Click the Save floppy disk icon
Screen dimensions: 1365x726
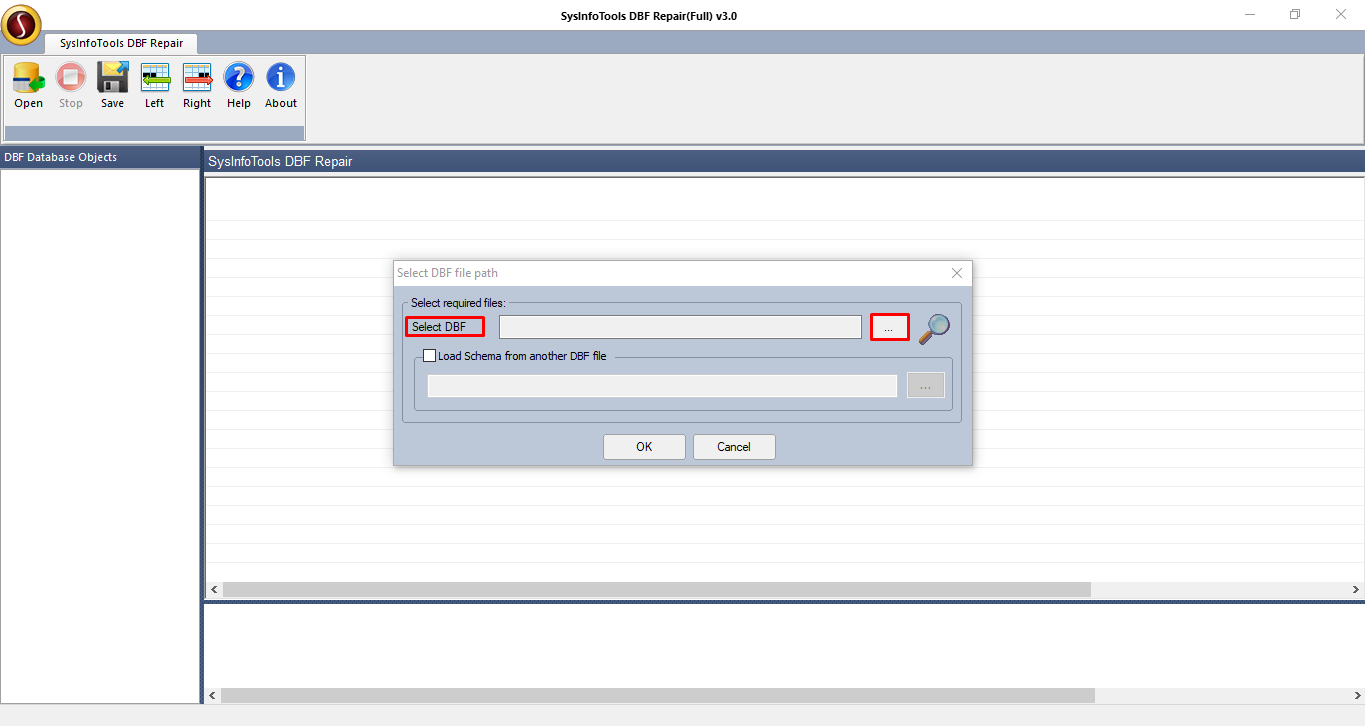click(x=113, y=78)
